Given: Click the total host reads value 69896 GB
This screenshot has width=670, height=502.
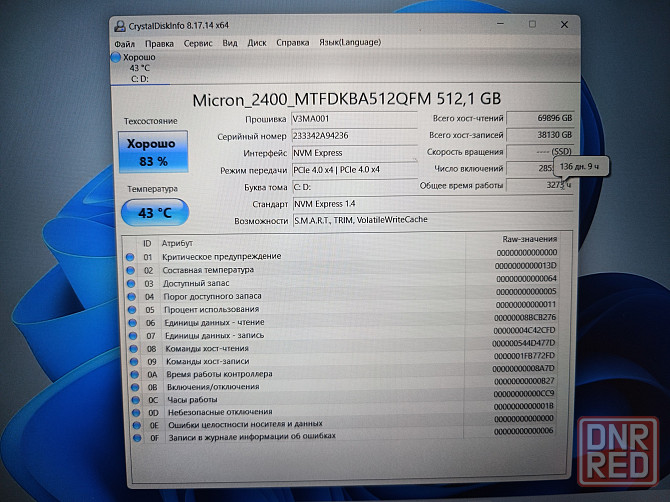Looking at the screenshot, I should 540,118.
